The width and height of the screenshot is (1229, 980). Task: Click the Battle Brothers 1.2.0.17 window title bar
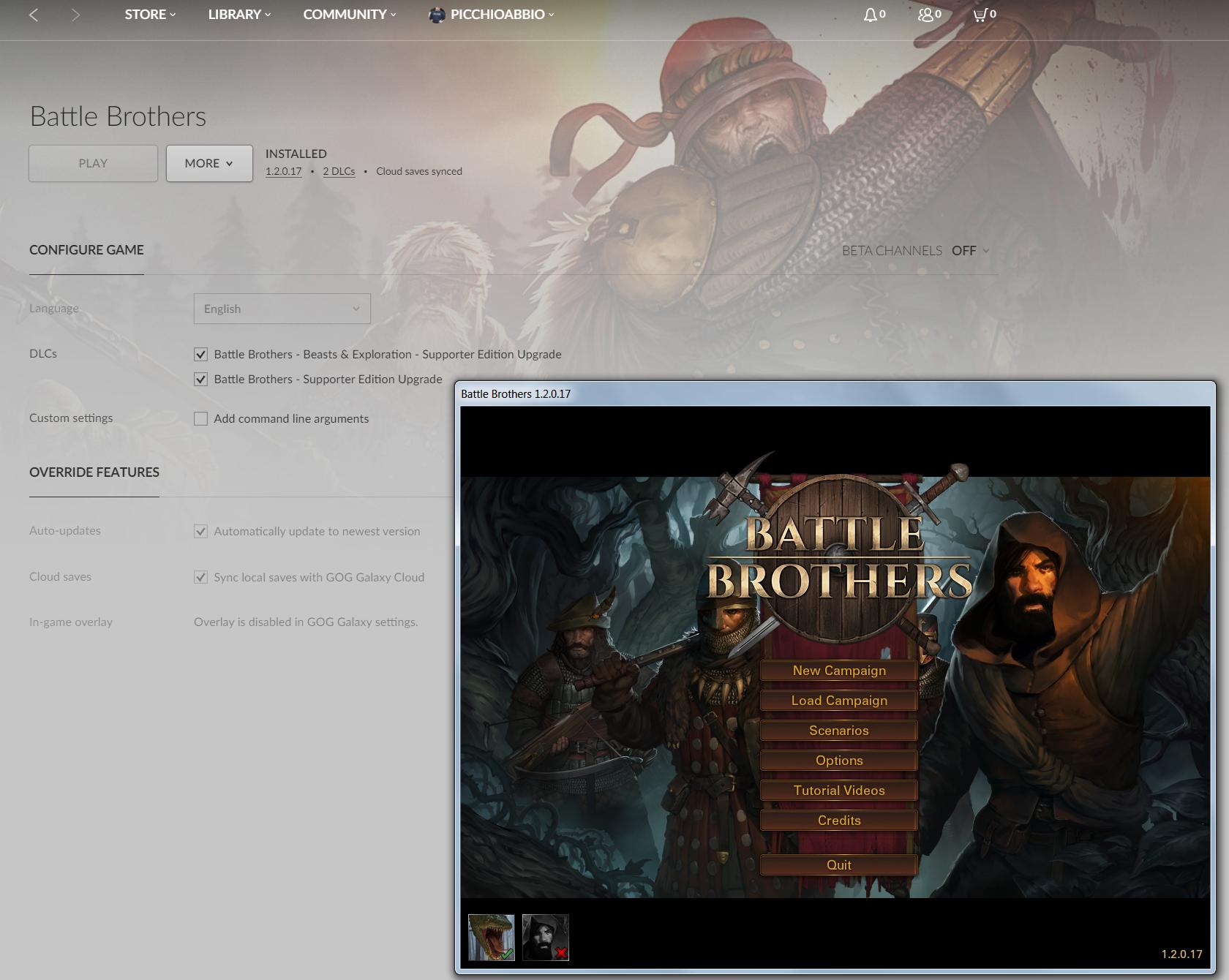click(835, 394)
